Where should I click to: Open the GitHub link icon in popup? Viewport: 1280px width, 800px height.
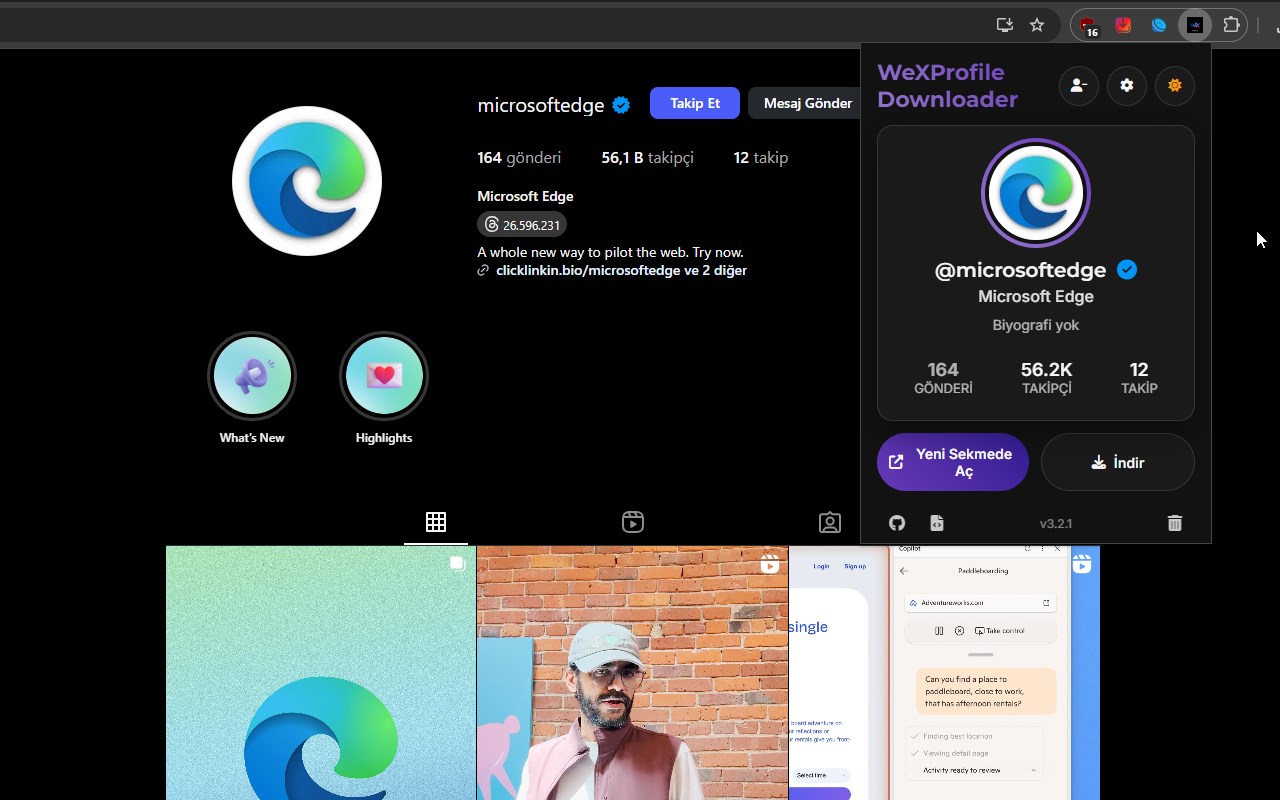click(897, 523)
